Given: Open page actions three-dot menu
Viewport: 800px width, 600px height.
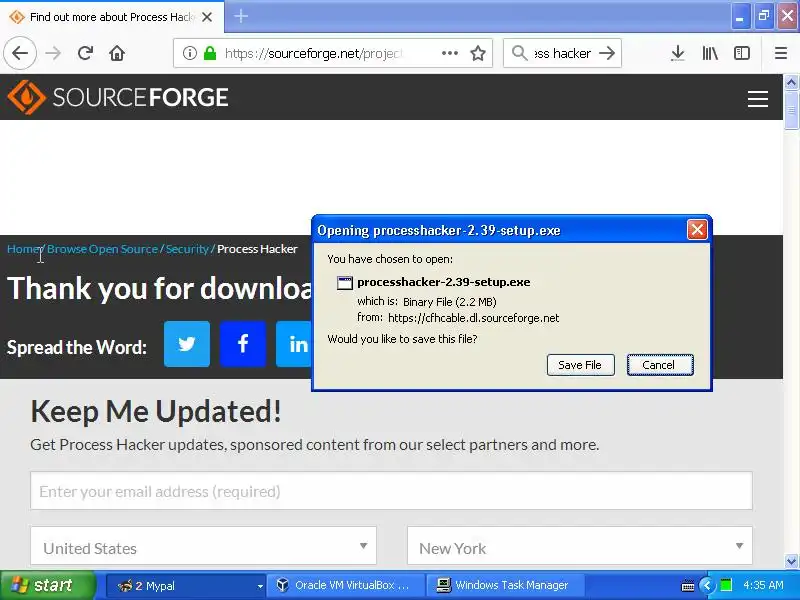Looking at the screenshot, I should click(449, 53).
